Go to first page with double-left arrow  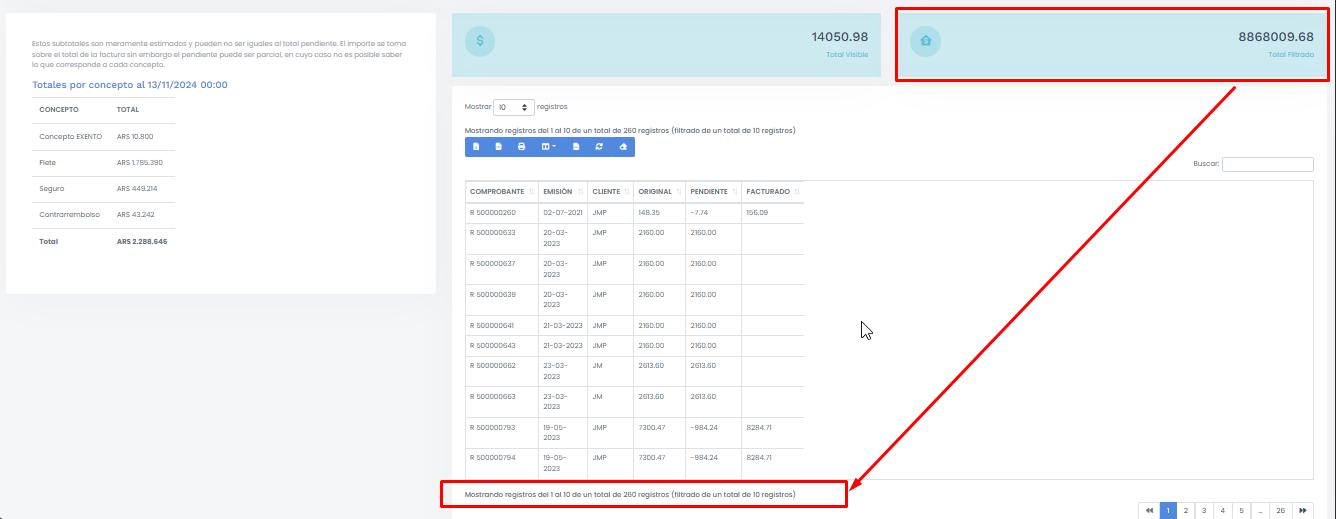[1149, 510]
